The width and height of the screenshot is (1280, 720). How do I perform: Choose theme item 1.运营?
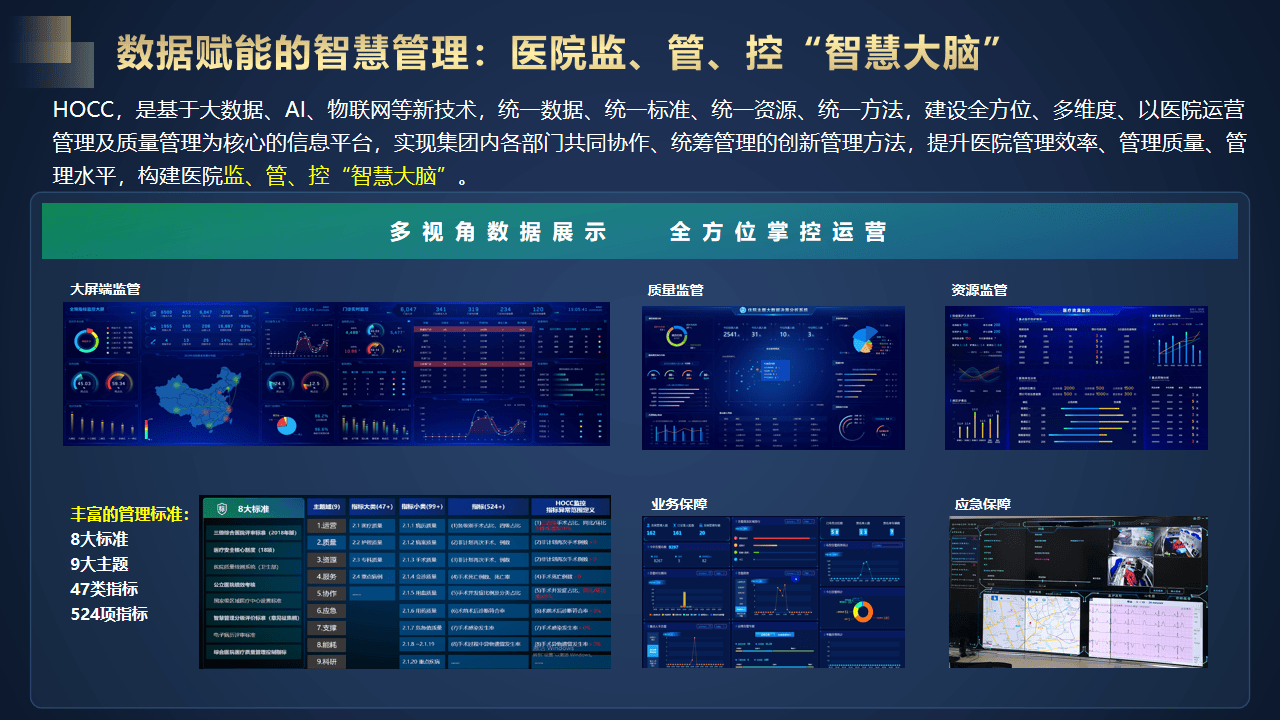click(325, 525)
